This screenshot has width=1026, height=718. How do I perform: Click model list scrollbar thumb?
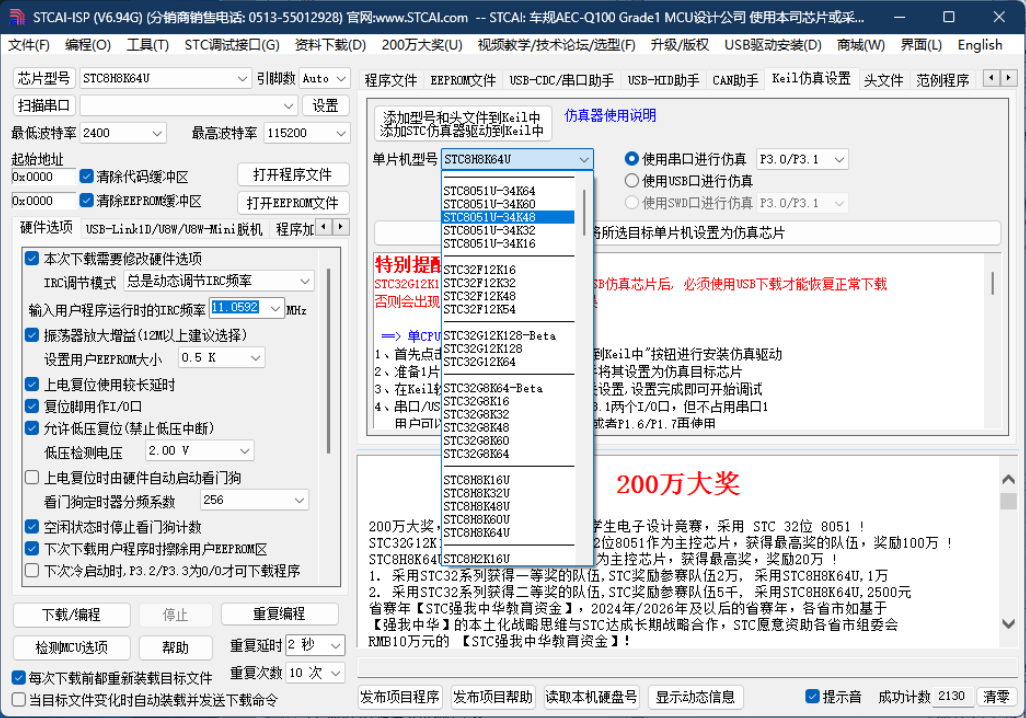(x=584, y=213)
